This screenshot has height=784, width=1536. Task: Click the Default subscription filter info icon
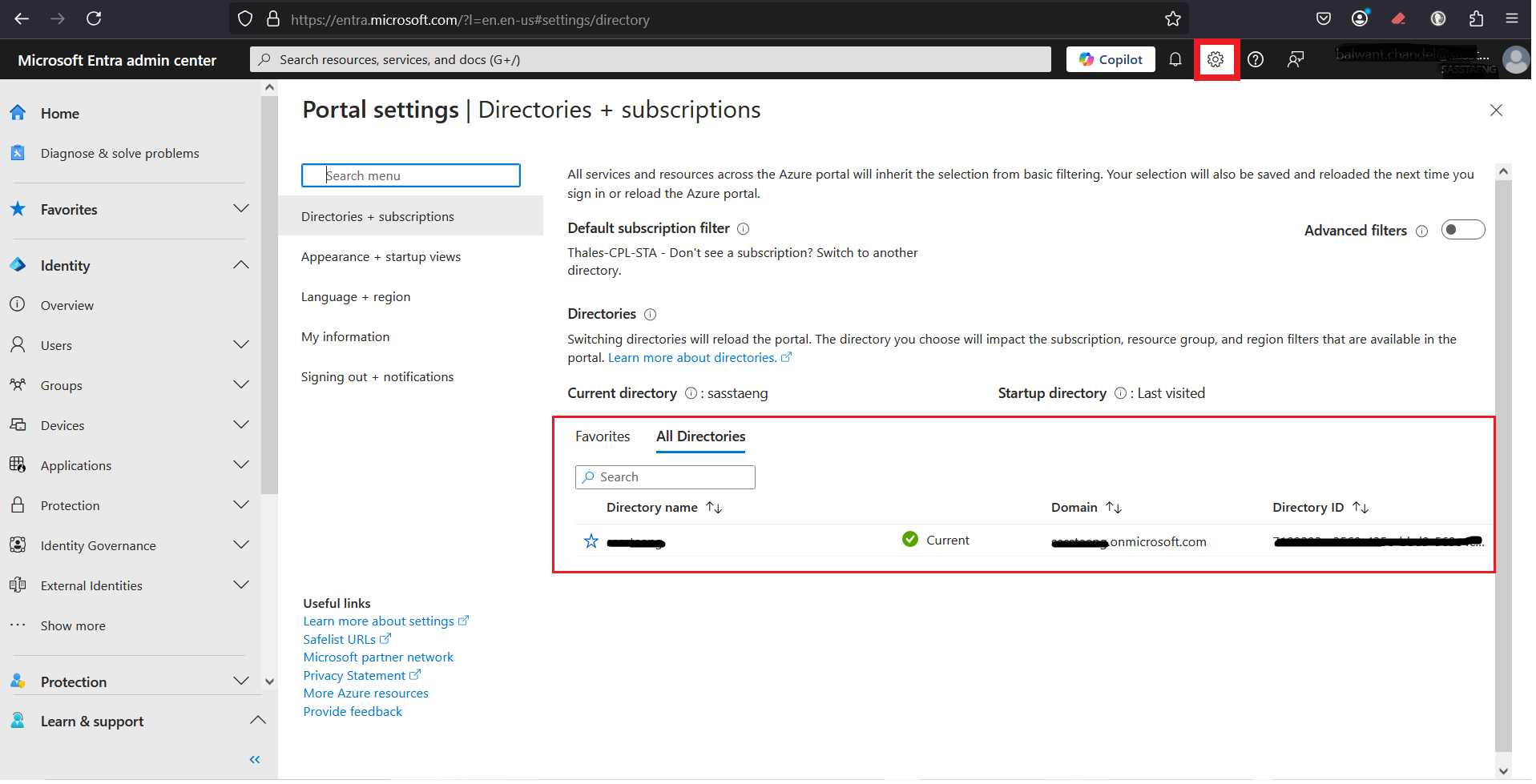pyautogui.click(x=743, y=229)
